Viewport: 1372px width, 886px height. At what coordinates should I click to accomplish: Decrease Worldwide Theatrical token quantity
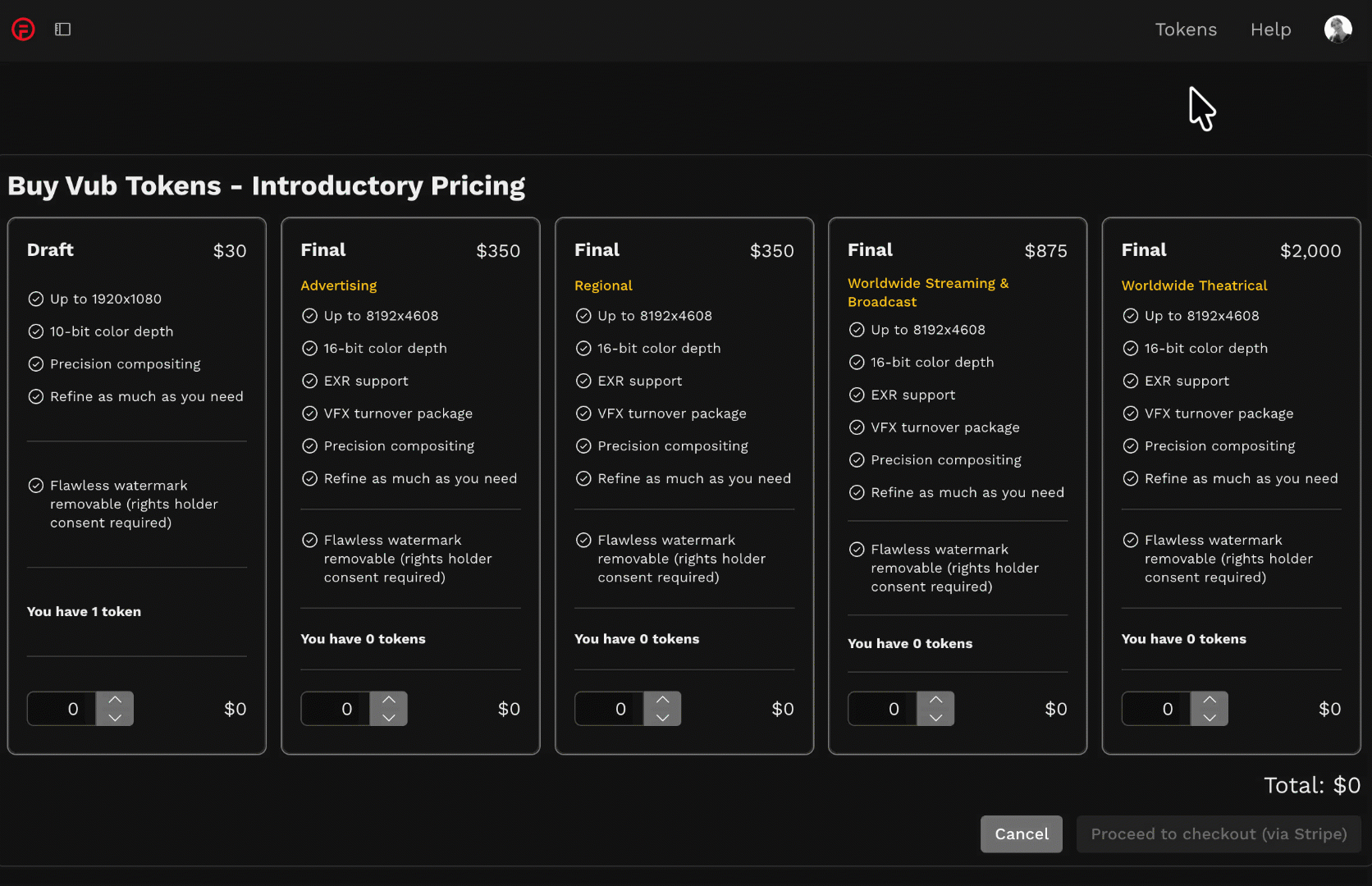click(1210, 717)
